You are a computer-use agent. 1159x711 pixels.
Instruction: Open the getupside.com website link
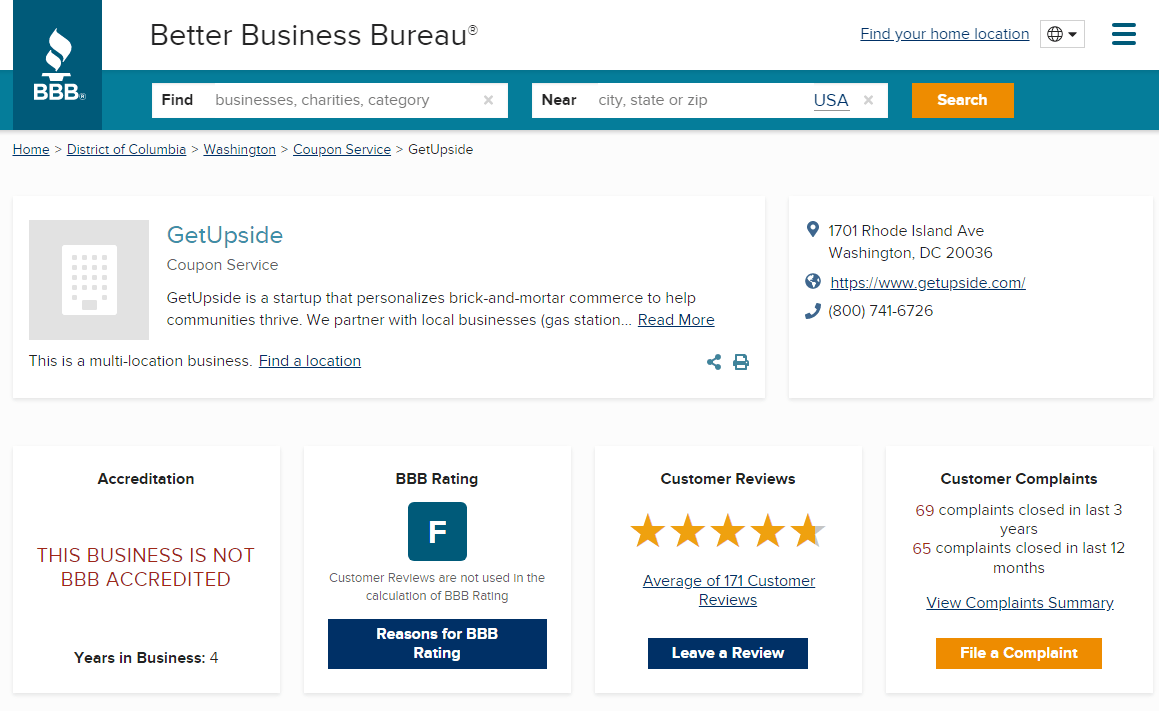[x=928, y=282]
